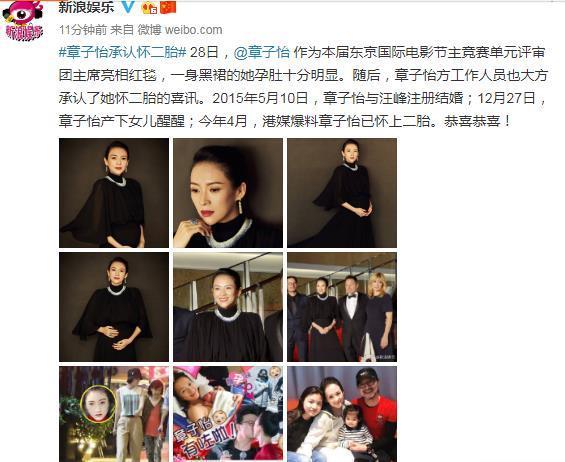Open the close-up portrait with earring photo
This screenshot has width=565, height=462.
coord(228,193)
